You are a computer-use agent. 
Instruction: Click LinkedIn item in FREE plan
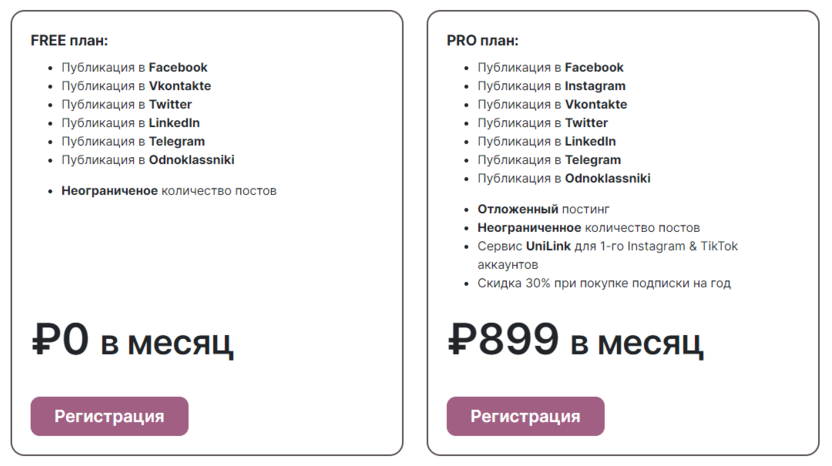[x=131, y=123]
